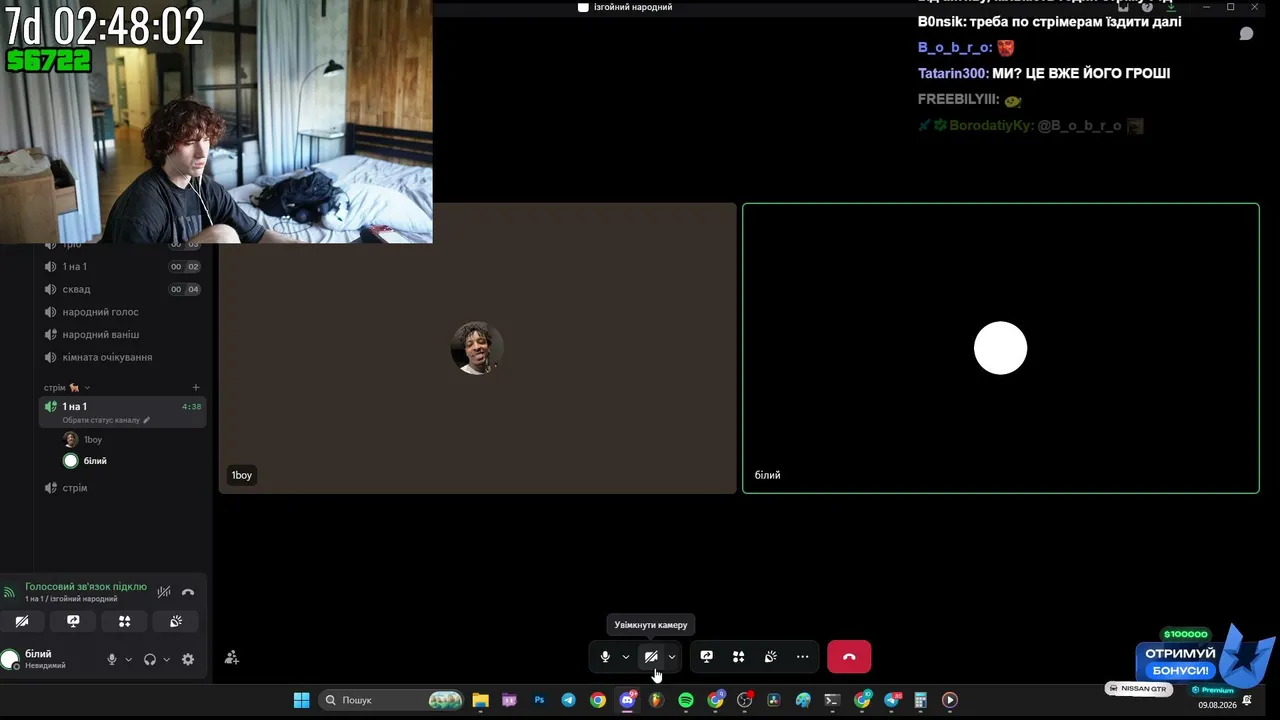This screenshot has width=1280, height=720.
Task: Join the '1 на 1' channel with 00 02
Action: (122, 267)
